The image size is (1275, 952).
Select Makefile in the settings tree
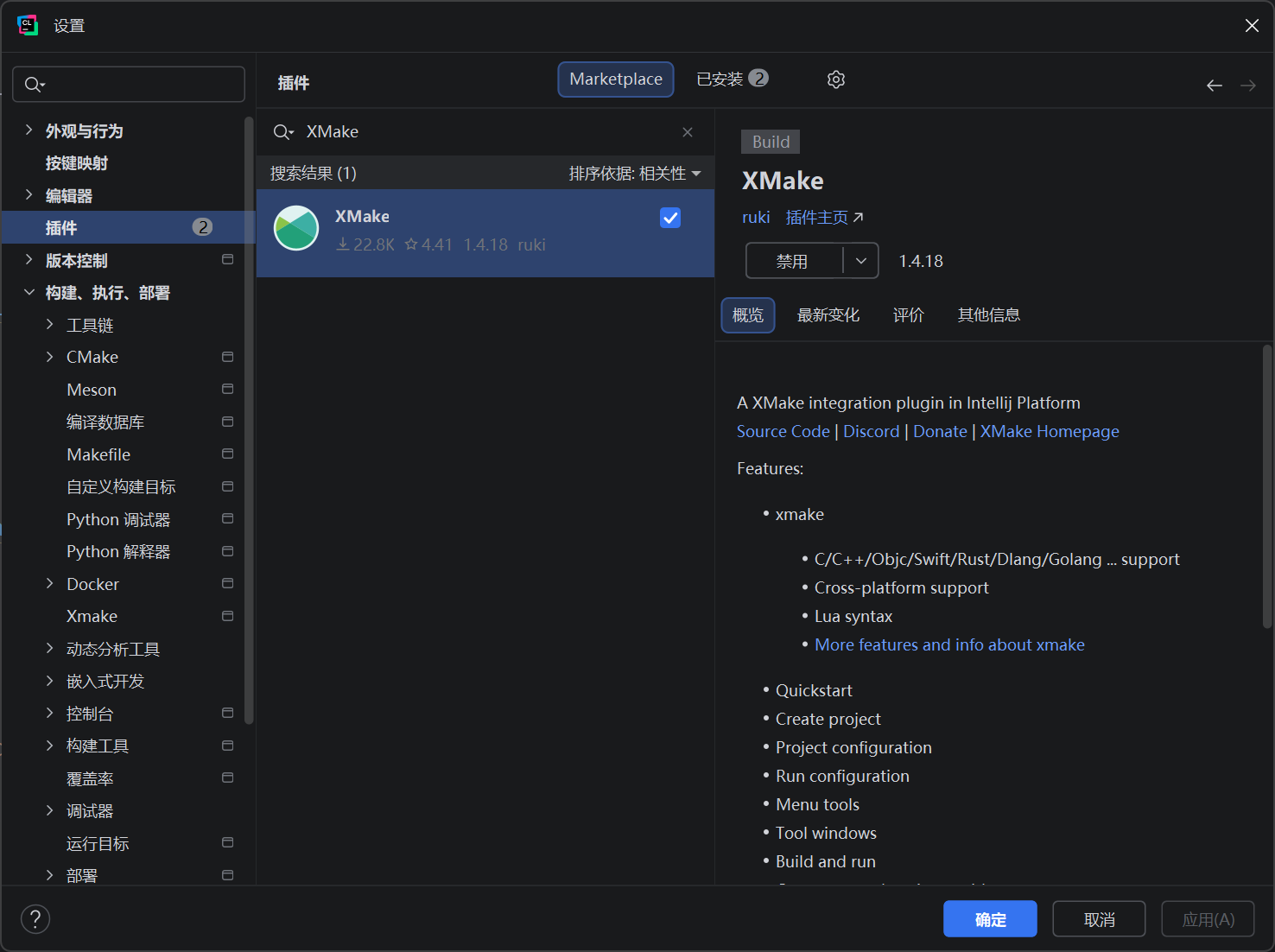98,454
